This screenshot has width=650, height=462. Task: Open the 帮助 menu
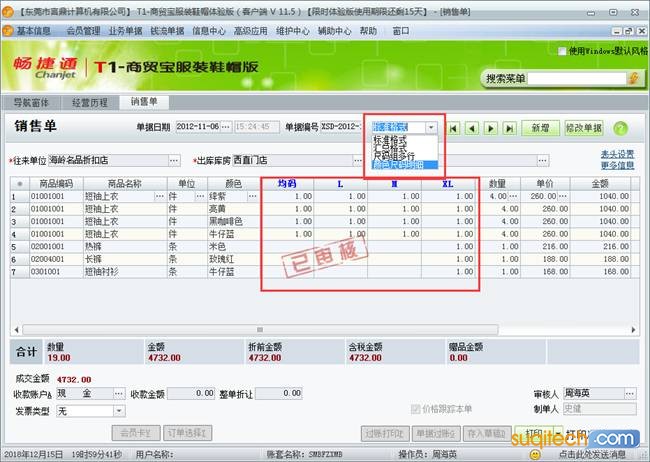(368, 31)
